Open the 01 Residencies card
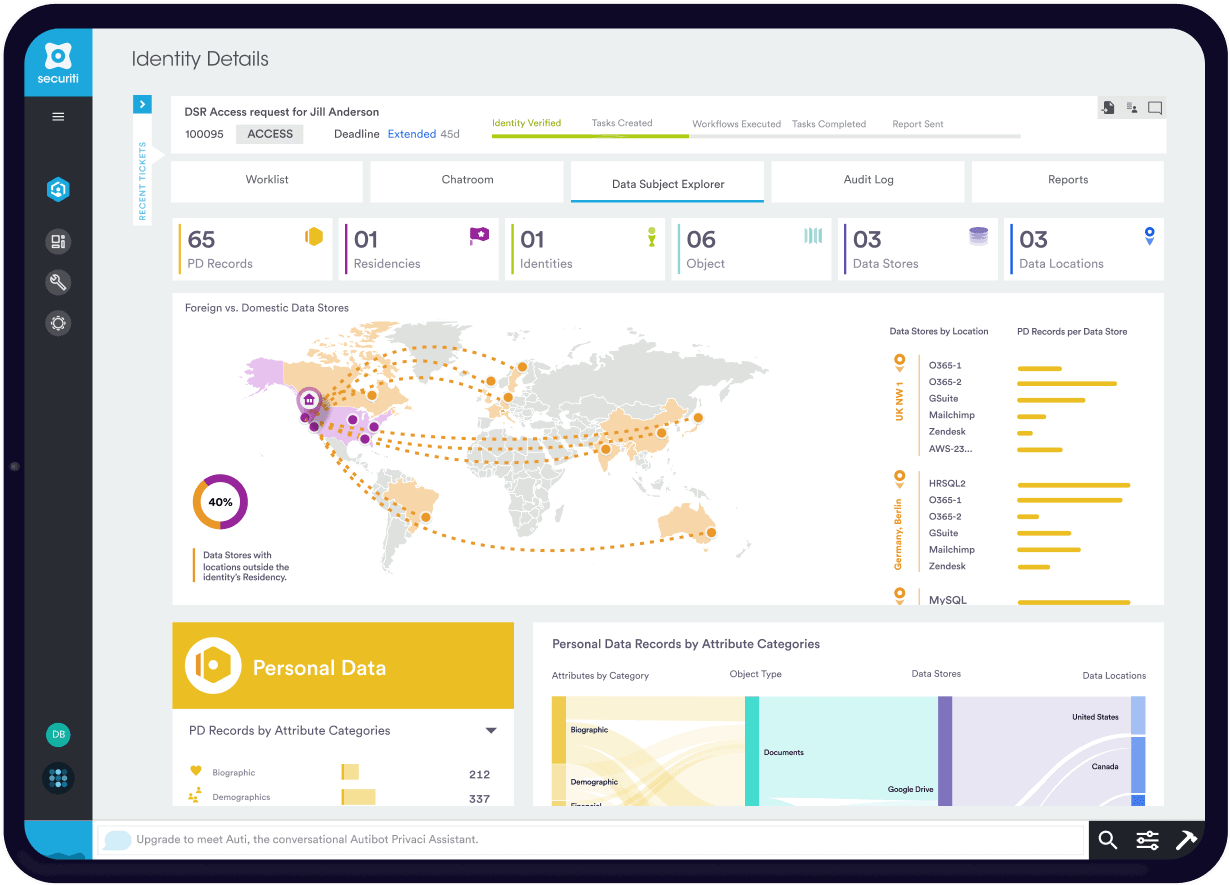 point(419,249)
